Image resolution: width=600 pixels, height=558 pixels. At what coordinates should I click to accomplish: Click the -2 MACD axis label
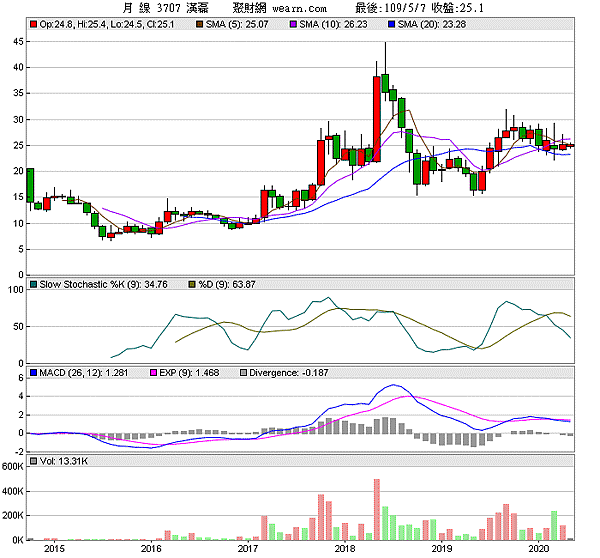coord(19,452)
